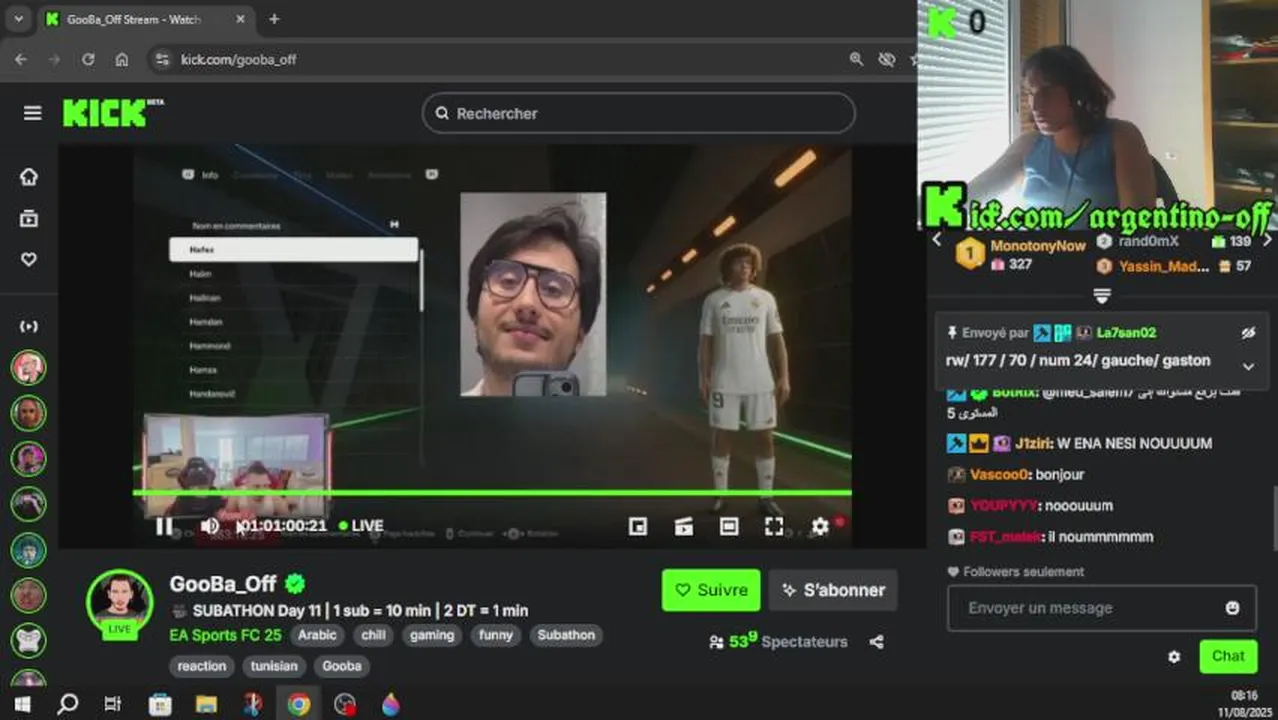Image resolution: width=1278 pixels, height=720 pixels.
Task: Select the gaming tag
Action: (x=432, y=635)
